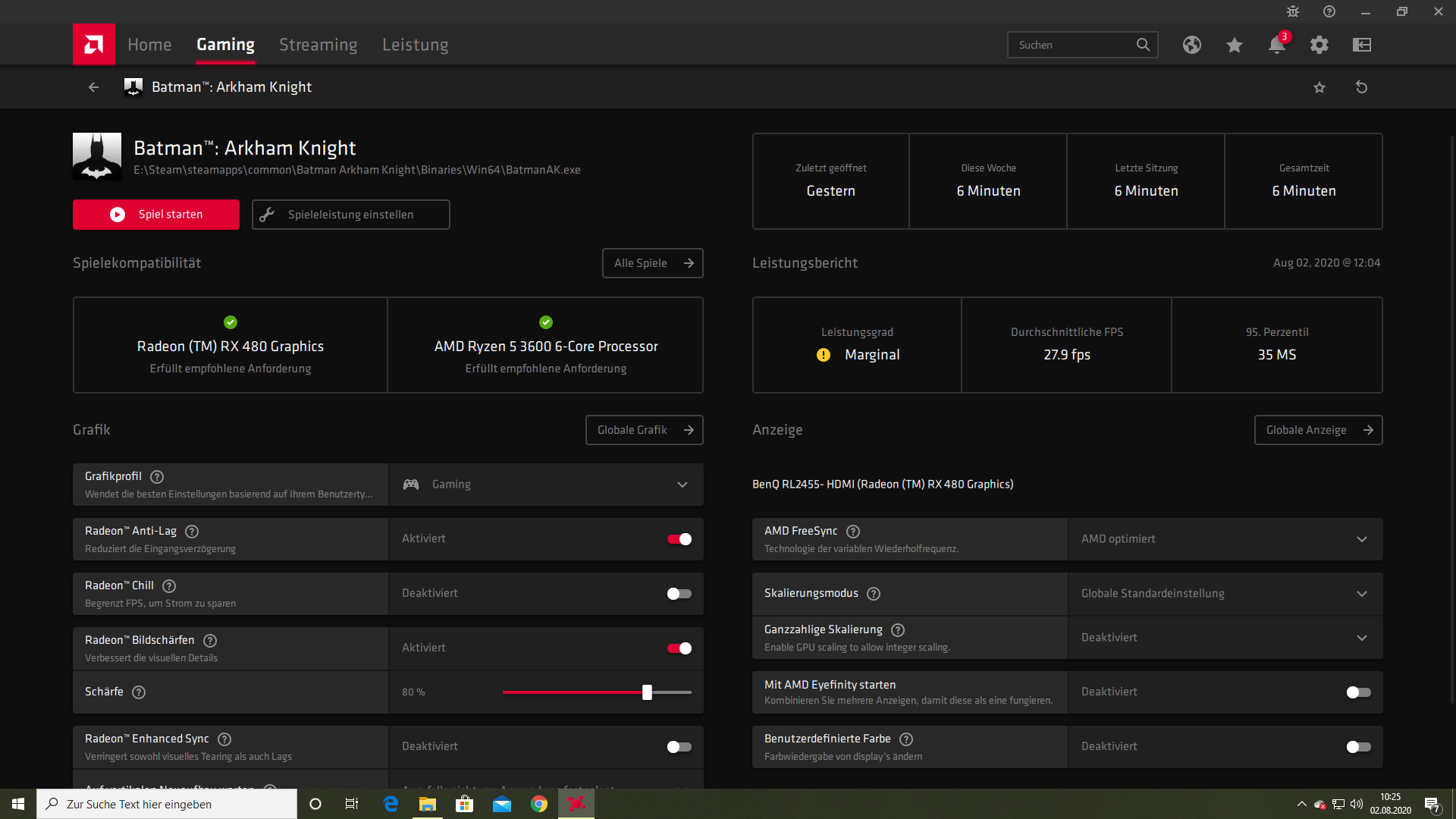Switch to the Streaming tab
Screen dimensions: 1456x819
318,45
